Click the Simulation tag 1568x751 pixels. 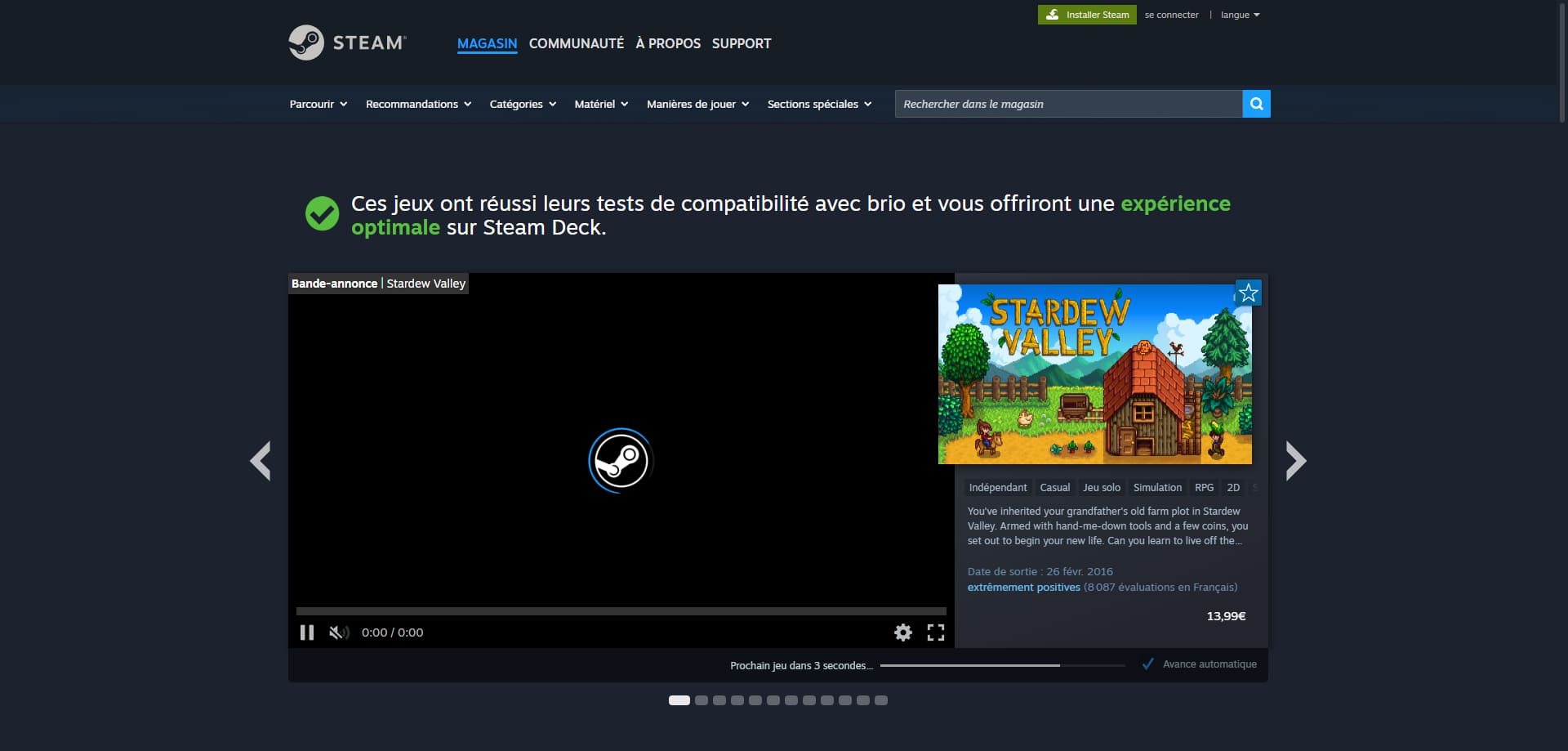click(1157, 487)
